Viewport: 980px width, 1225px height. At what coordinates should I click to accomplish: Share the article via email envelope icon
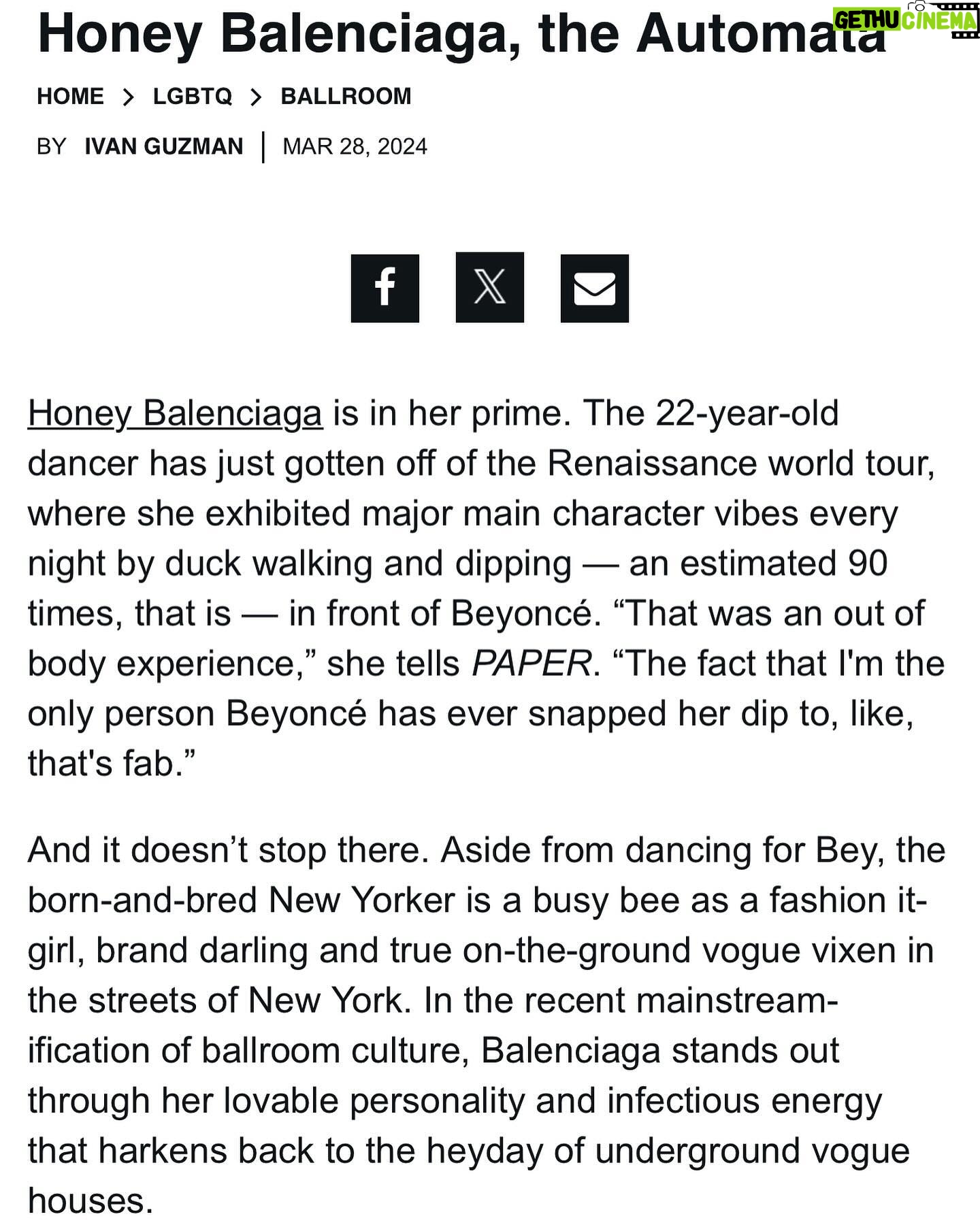tap(594, 288)
